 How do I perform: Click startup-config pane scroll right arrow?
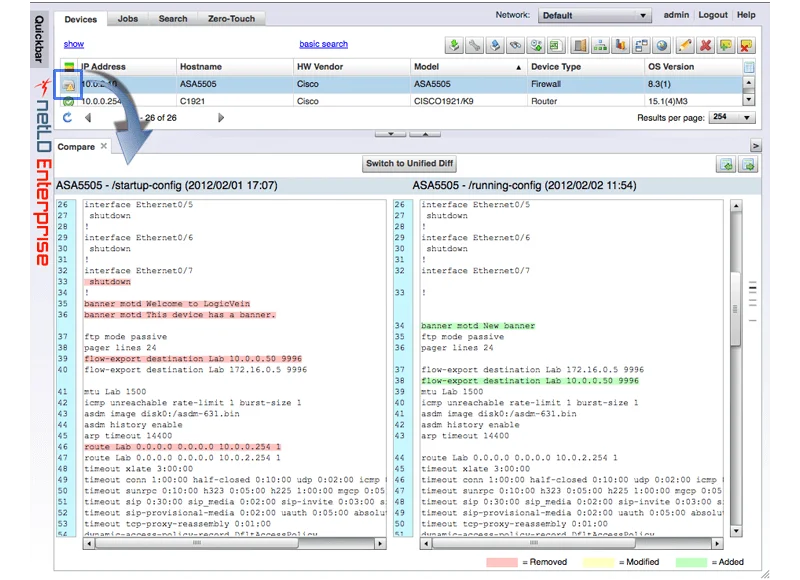click(380, 544)
